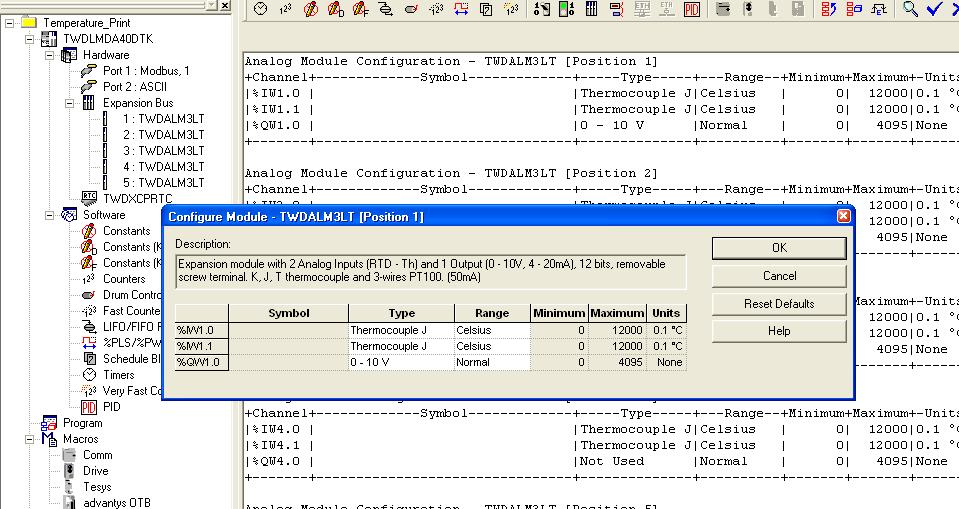
Task: Collapse the Expansion Bus node
Action: [69, 103]
